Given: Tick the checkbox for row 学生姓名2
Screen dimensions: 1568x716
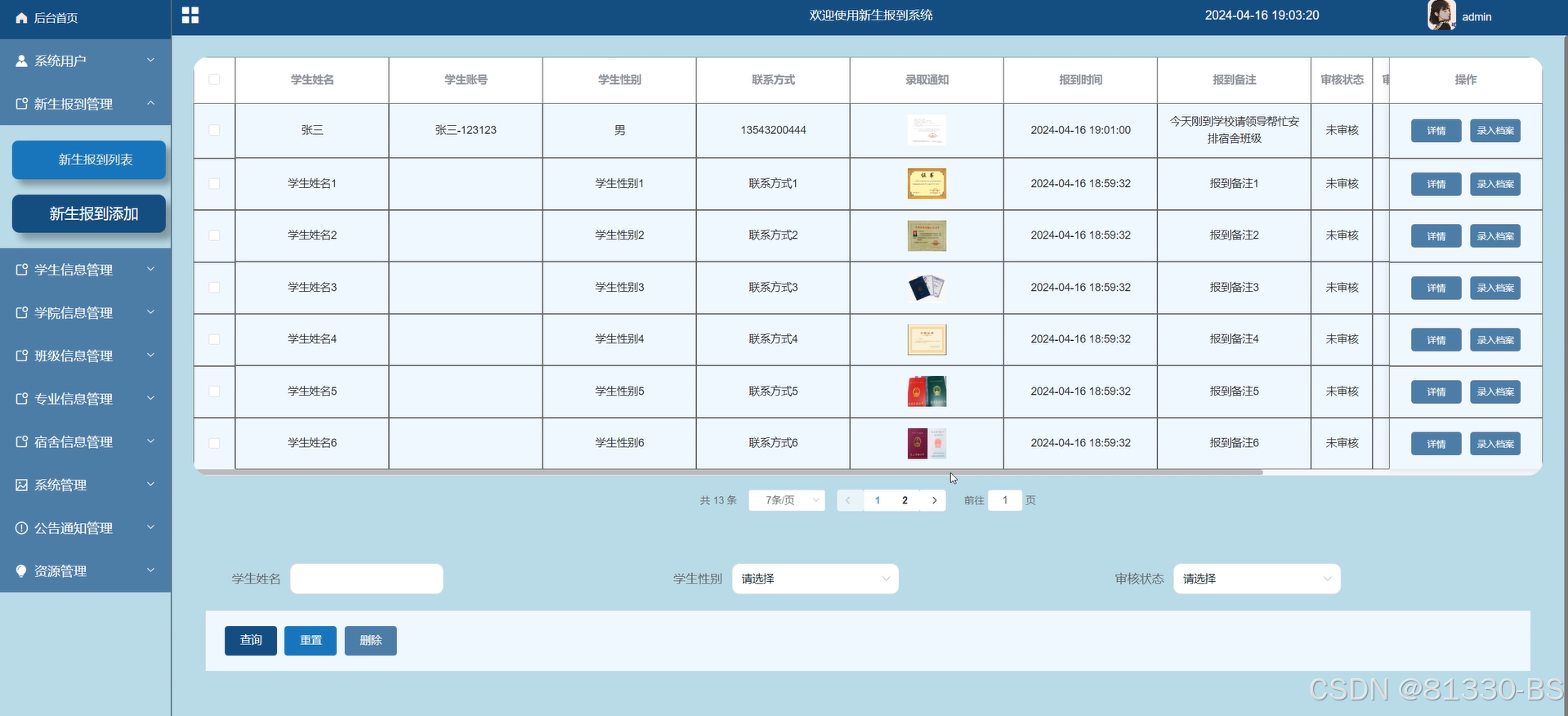Looking at the screenshot, I should pyautogui.click(x=214, y=235).
